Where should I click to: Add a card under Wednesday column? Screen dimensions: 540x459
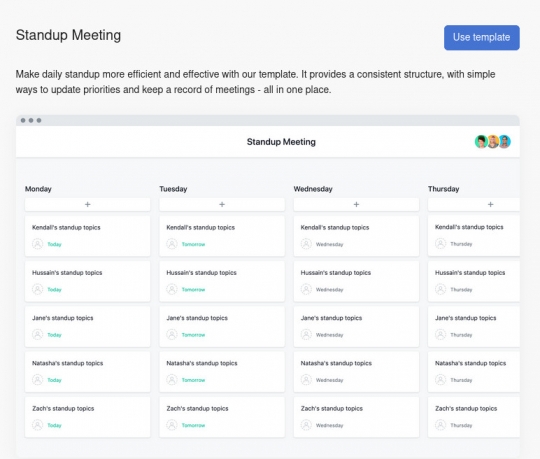pos(356,205)
